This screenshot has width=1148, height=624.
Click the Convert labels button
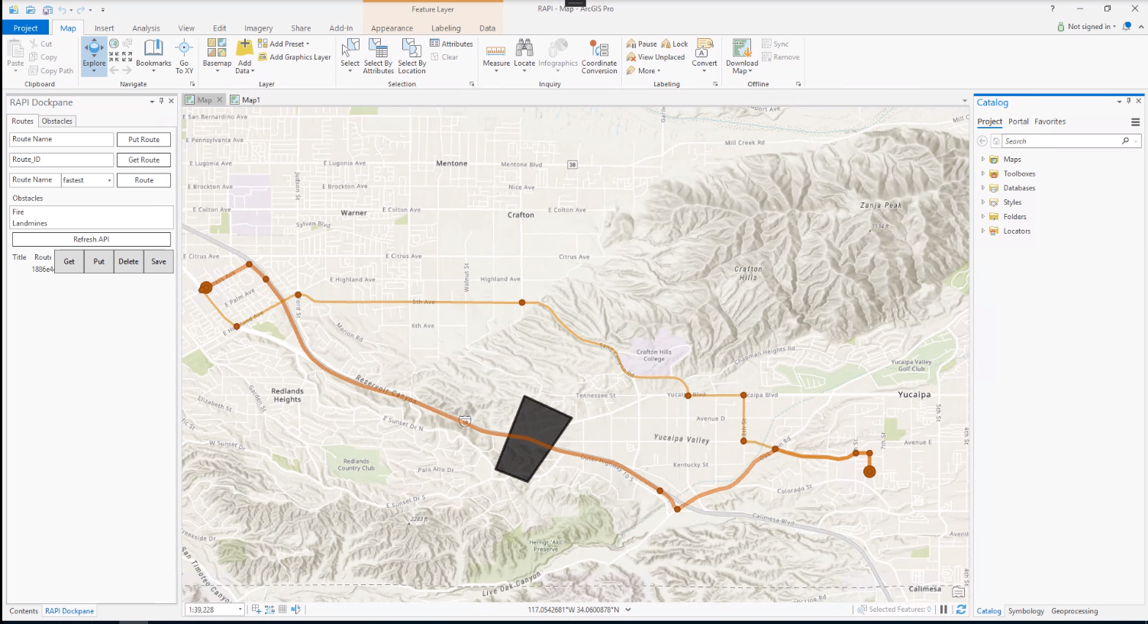(x=704, y=56)
